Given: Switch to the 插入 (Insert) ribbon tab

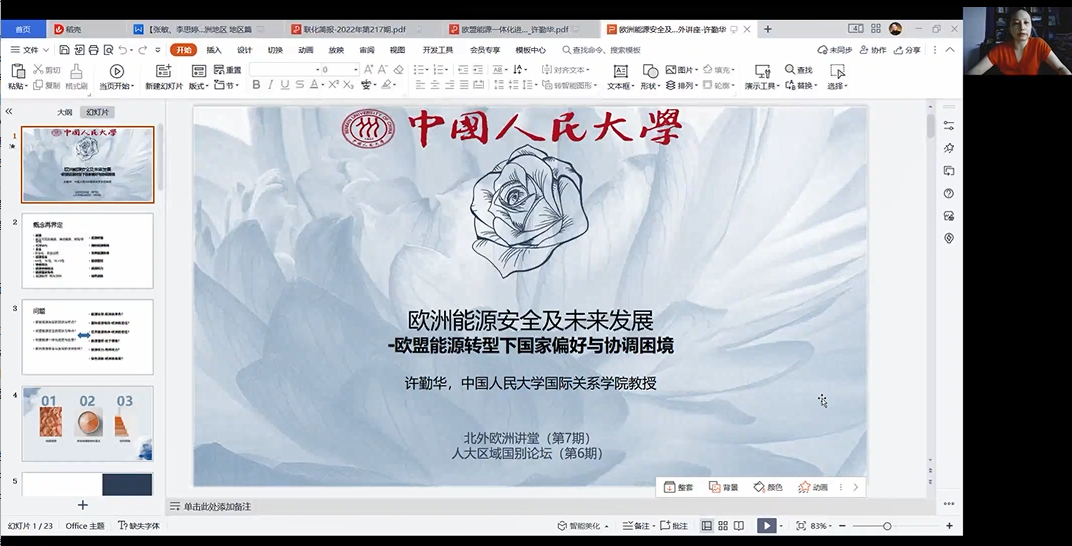Looking at the screenshot, I should pos(214,49).
